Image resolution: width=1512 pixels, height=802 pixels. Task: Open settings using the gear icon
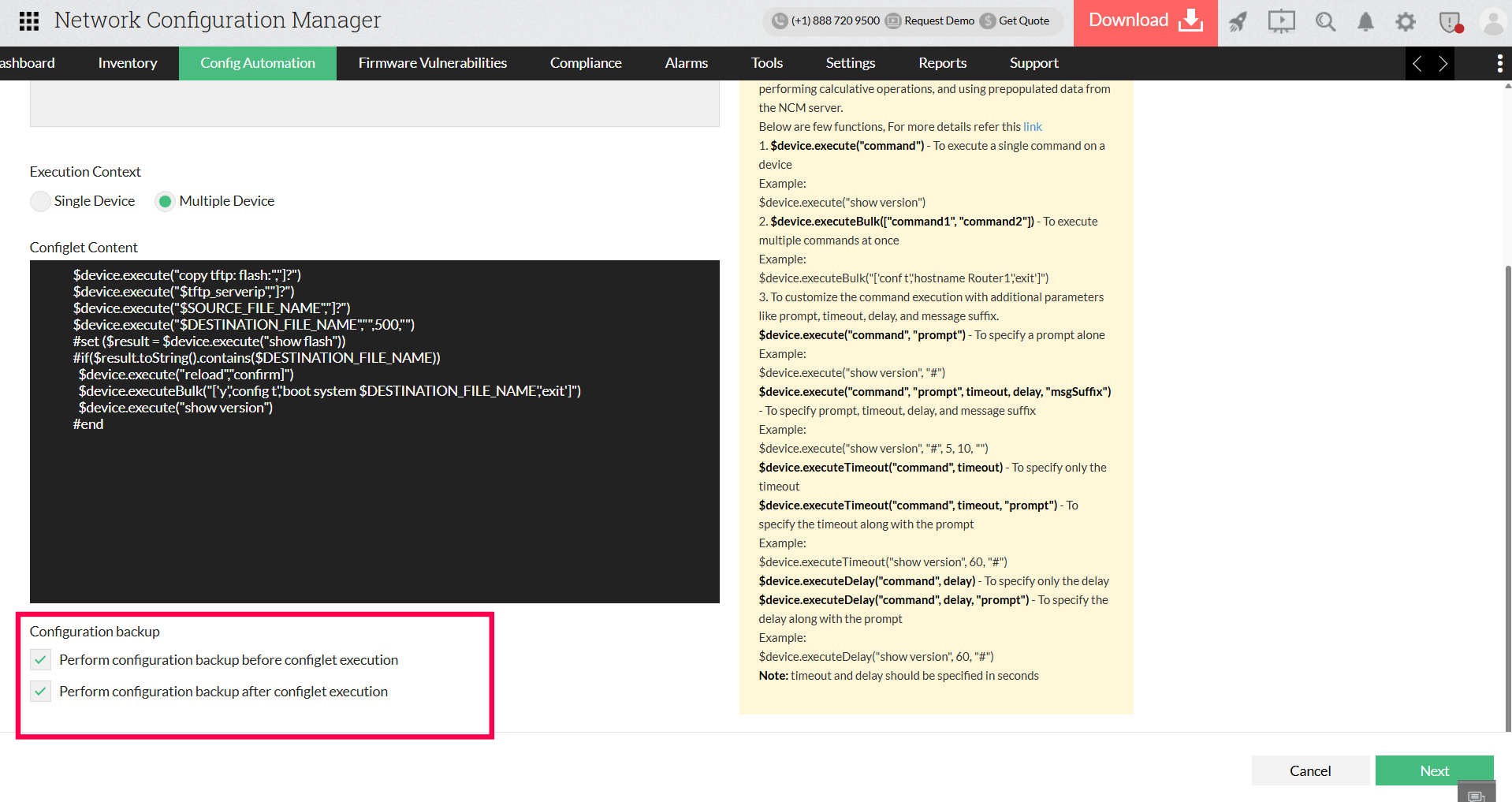click(x=1406, y=22)
